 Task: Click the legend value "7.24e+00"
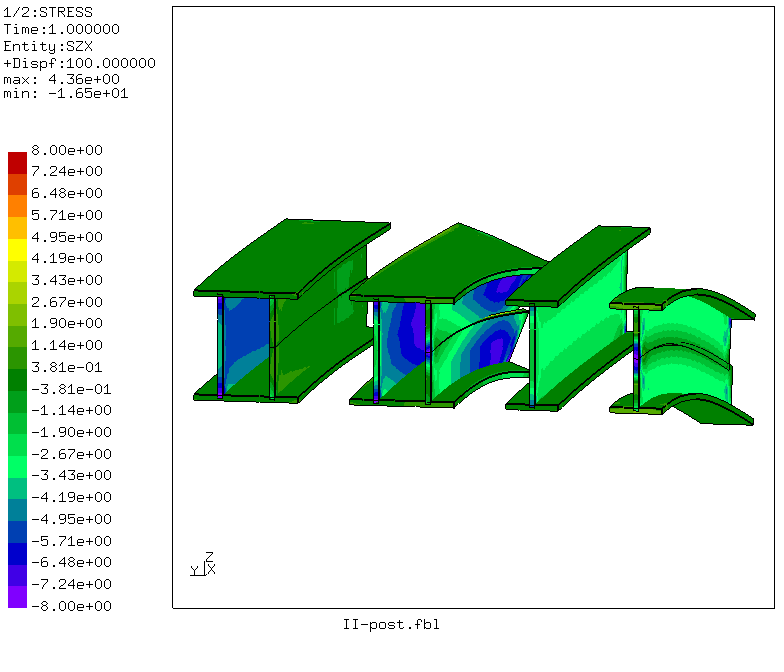67,171
